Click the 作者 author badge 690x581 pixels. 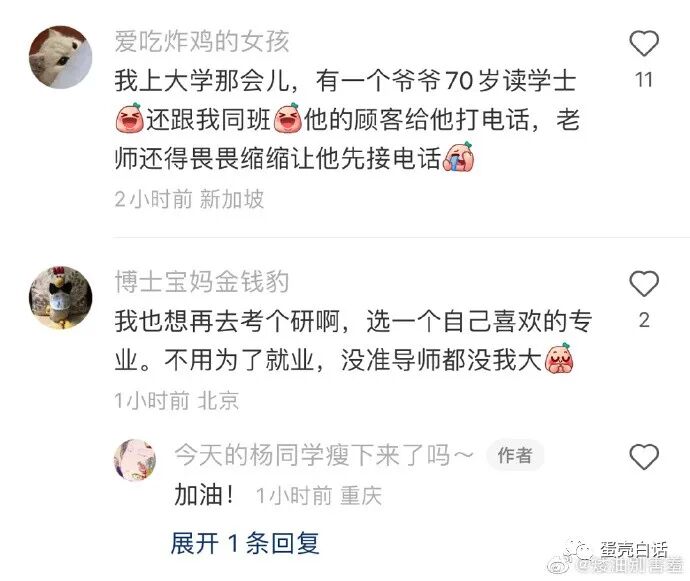click(x=515, y=455)
